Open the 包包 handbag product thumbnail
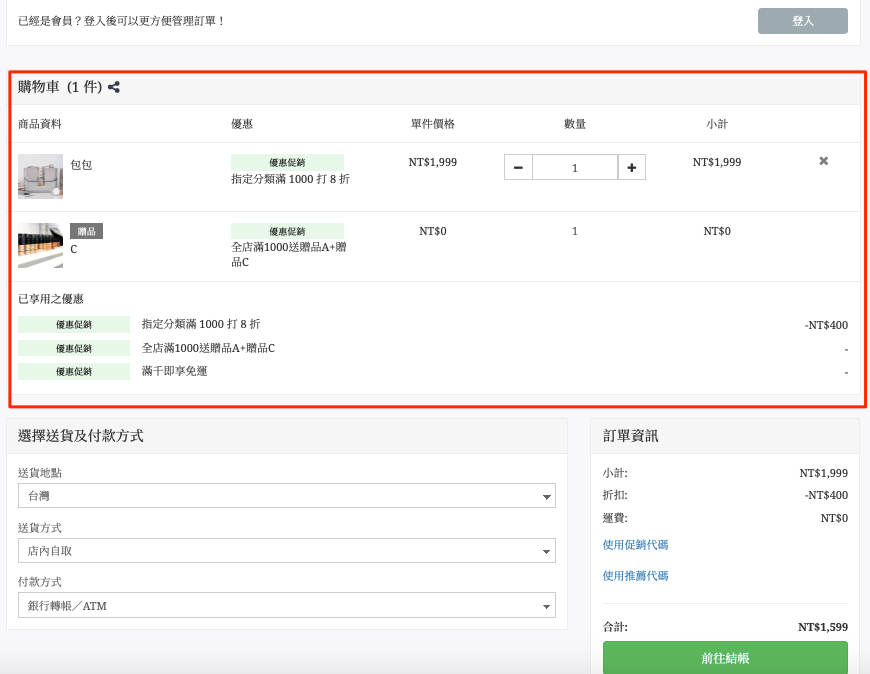 point(41,176)
